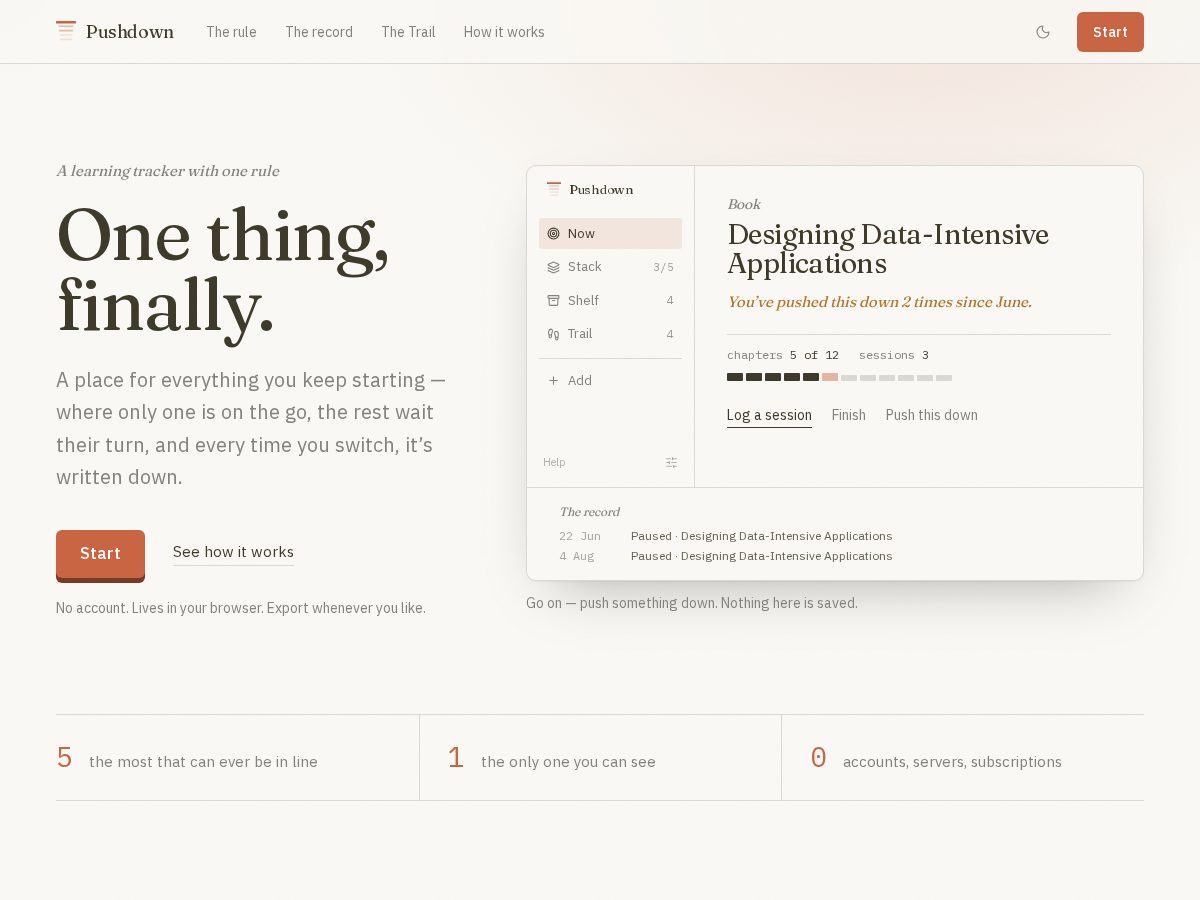
Task: Click 'The record' heading in app panel
Action: point(589,512)
